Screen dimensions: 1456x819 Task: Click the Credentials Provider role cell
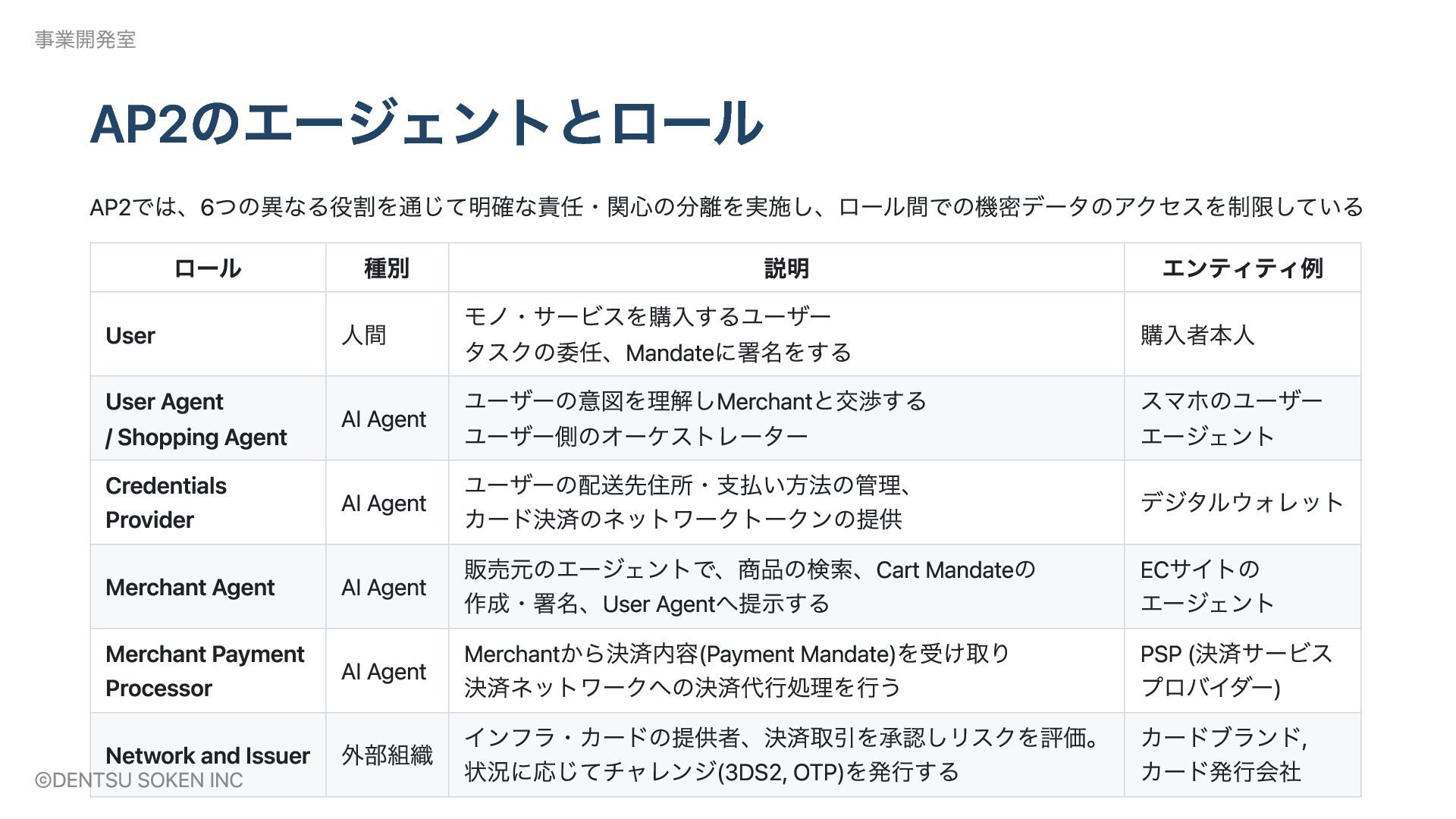pyautogui.click(x=165, y=503)
